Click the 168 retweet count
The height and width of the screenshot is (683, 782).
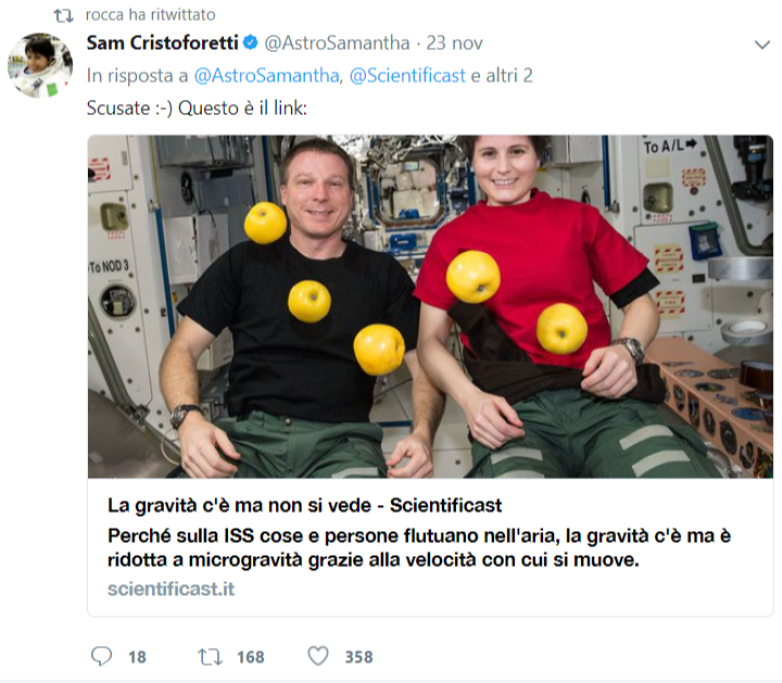tap(250, 657)
